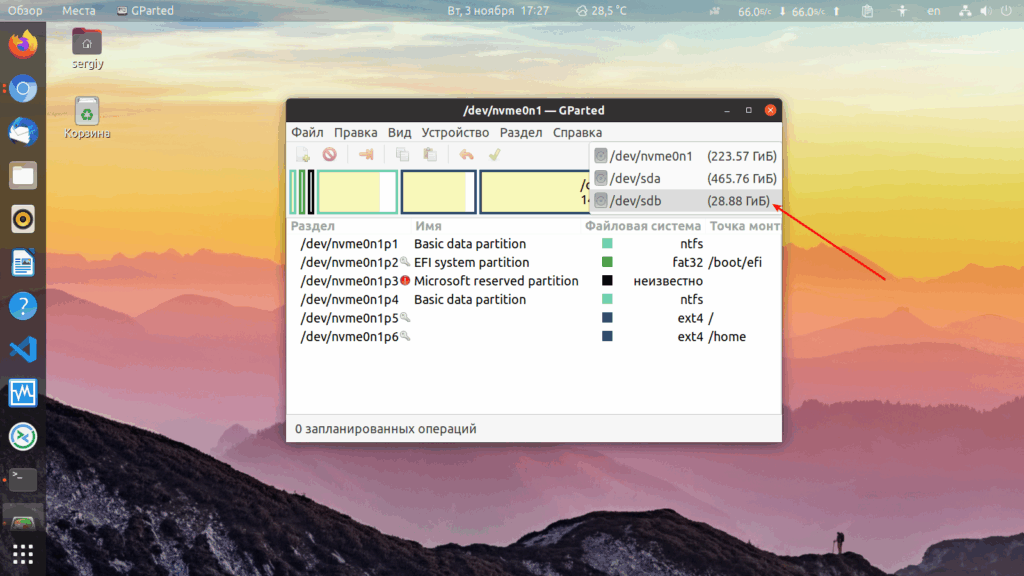Click the Apply all operations checkmark icon
Image resolution: width=1024 pixels, height=576 pixels.
pos(494,155)
